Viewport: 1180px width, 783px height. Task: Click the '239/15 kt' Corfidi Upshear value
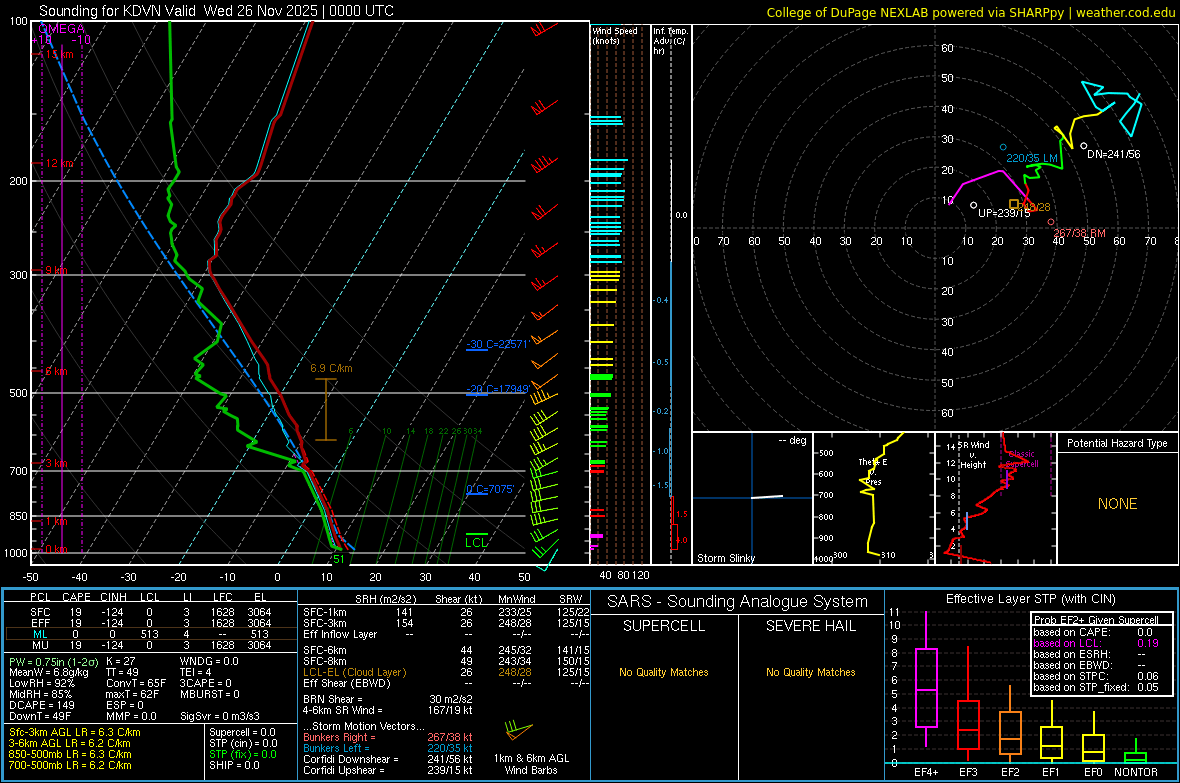click(x=449, y=770)
